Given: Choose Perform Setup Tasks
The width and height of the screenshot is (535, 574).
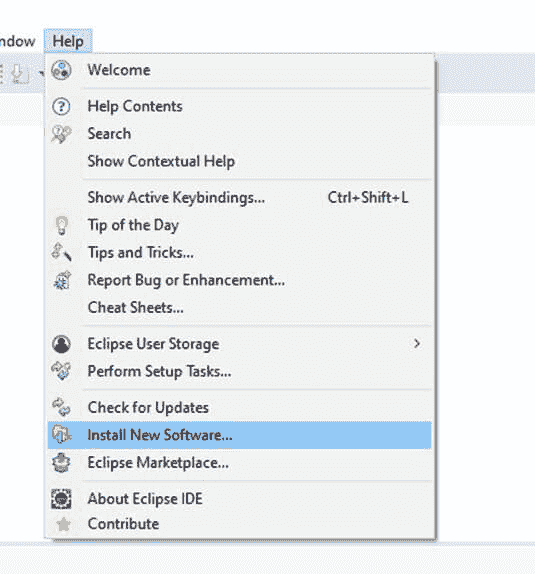Looking at the screenshot, I should (x=239, y=371).
